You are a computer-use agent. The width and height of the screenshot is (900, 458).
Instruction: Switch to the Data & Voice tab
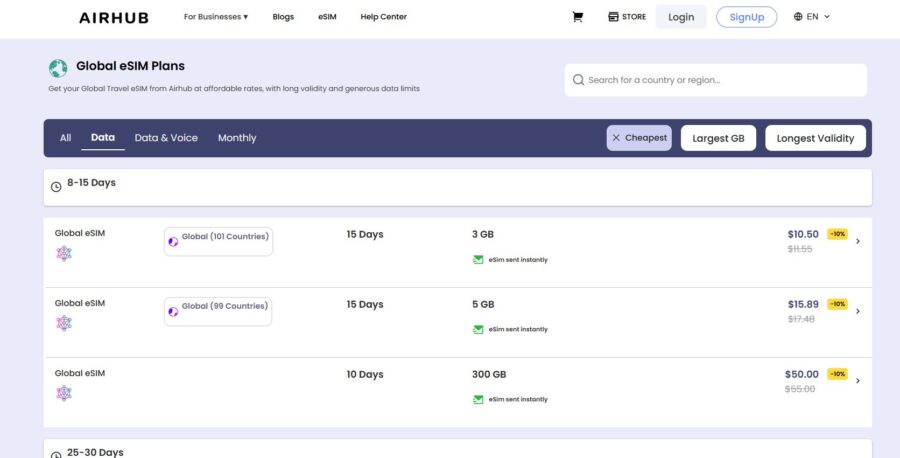pos(166,138)
